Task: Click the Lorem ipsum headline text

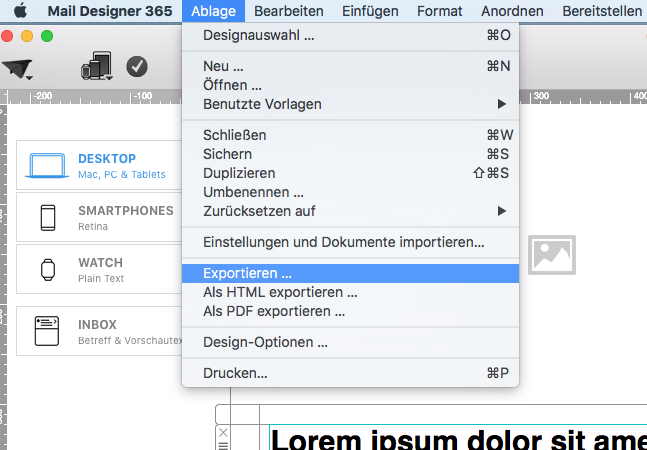Action: tap(458, 440)
